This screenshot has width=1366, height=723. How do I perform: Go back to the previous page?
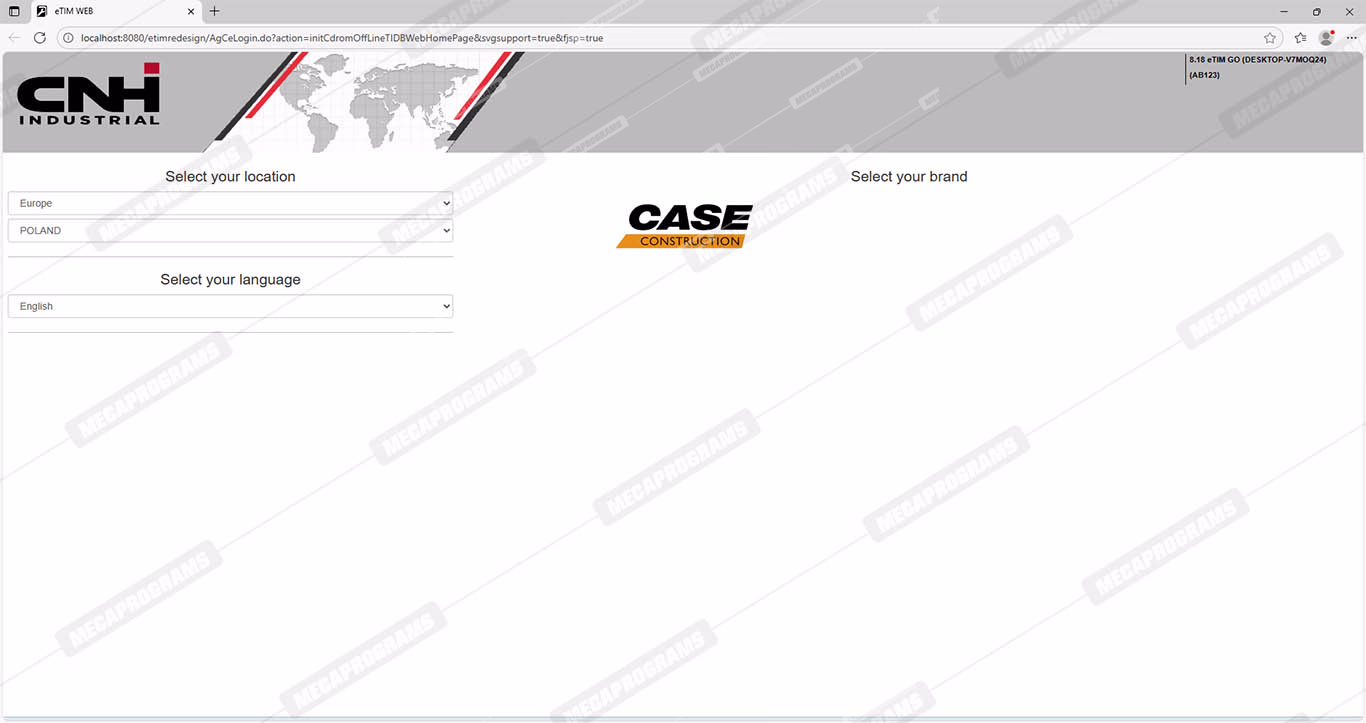[x=14, y=38]
